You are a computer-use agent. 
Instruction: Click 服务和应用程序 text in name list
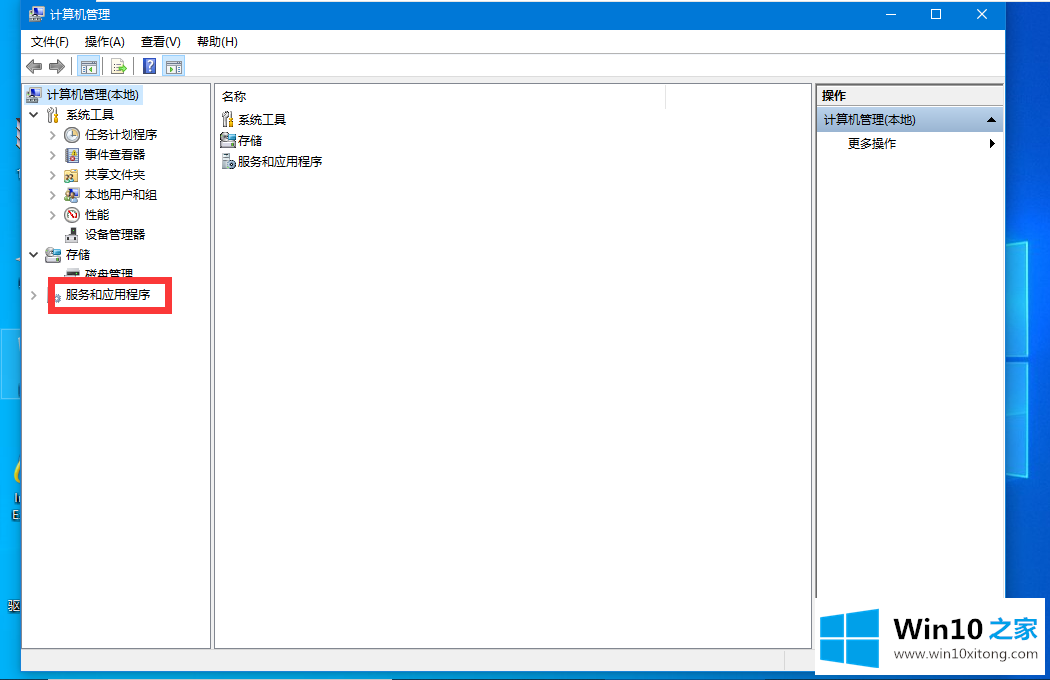point(280,161)
